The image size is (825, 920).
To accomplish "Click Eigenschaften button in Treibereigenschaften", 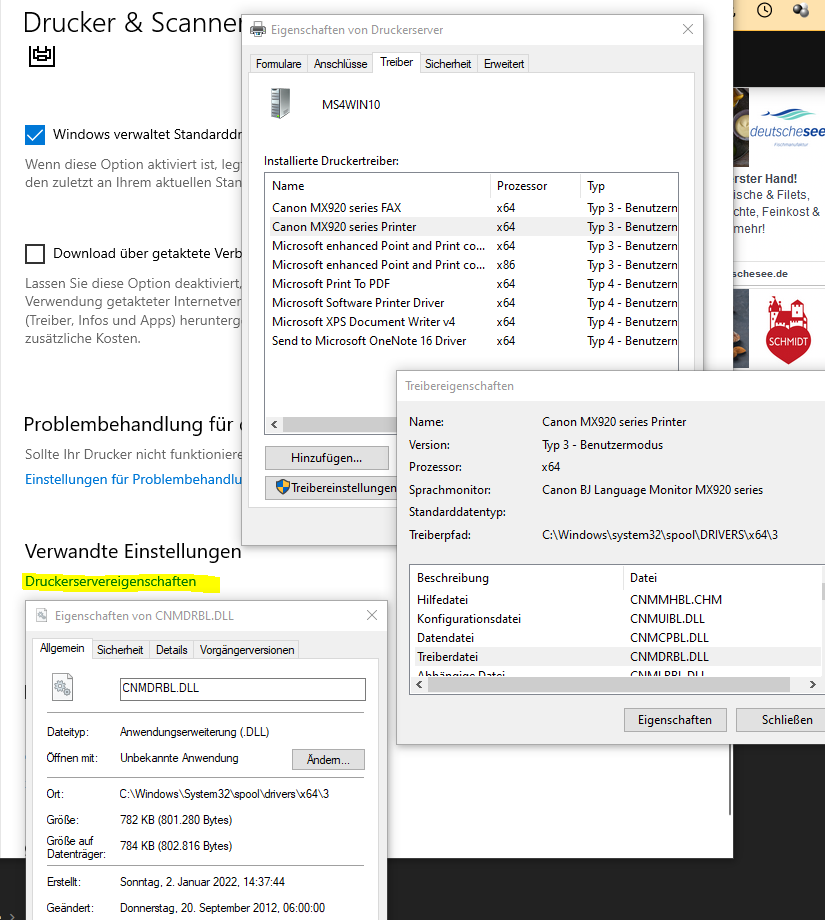I will click(675, 719).
